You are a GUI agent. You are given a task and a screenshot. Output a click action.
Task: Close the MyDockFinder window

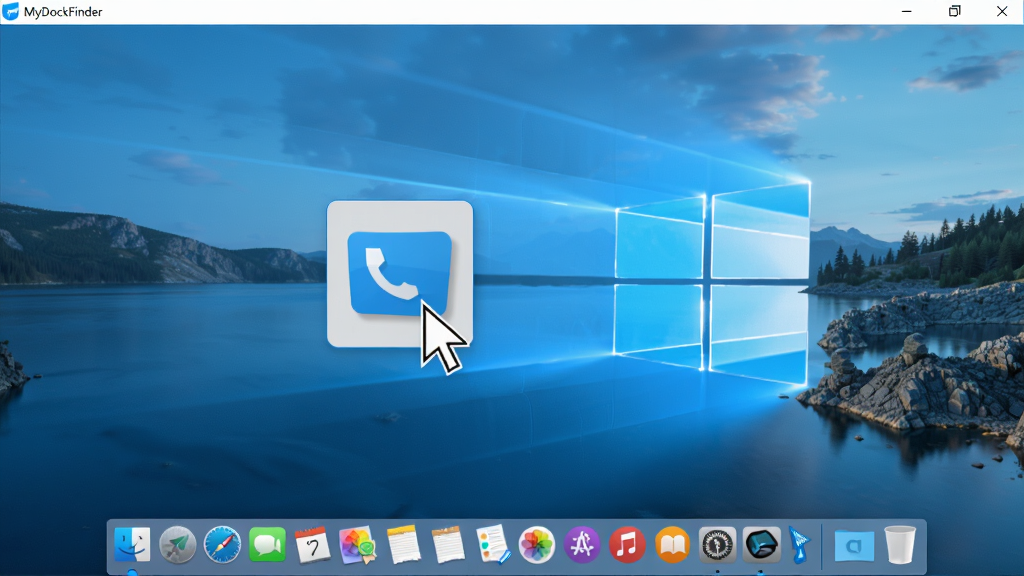click(1002, 11)
